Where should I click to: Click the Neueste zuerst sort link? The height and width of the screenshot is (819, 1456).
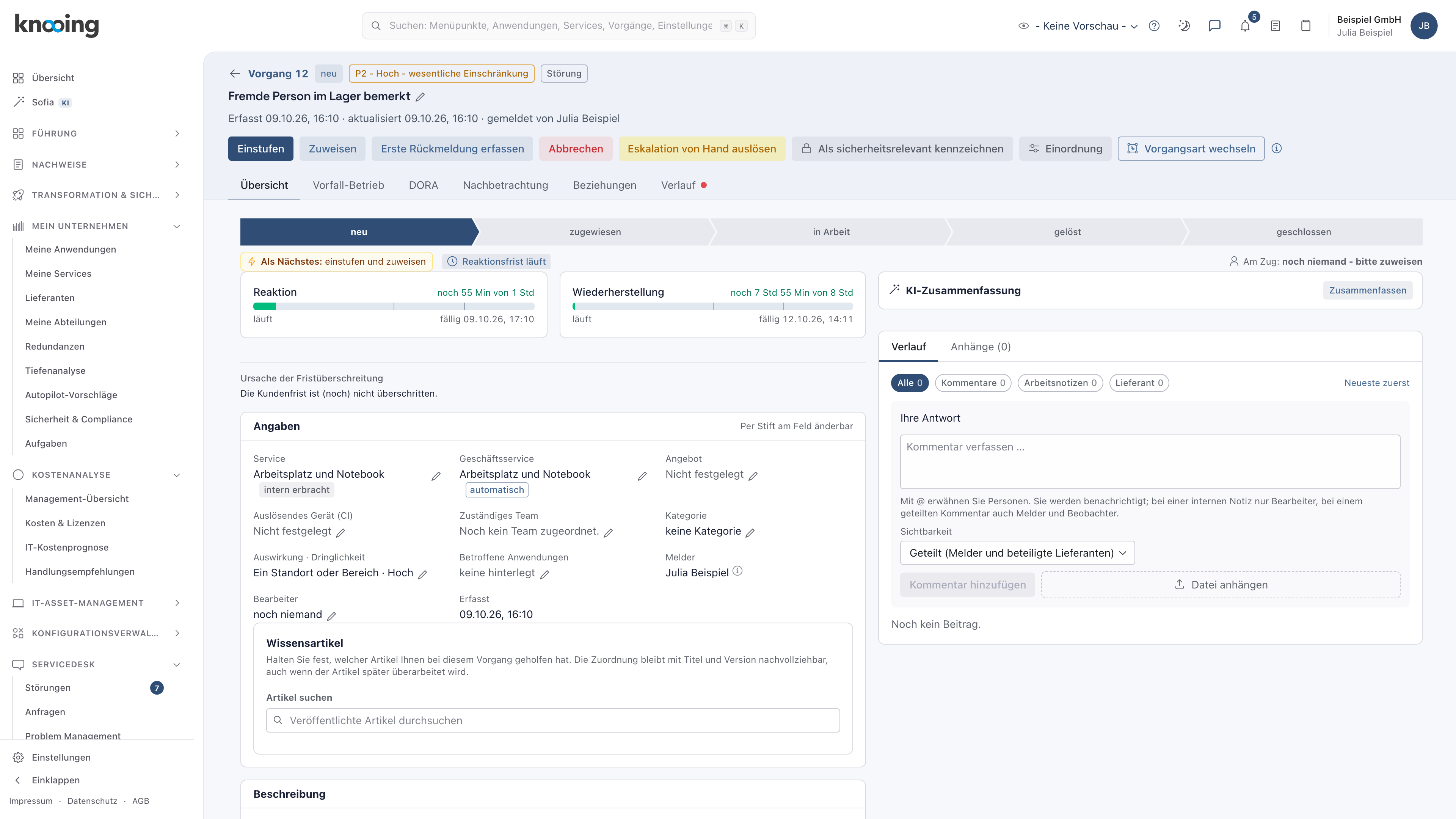click(x=1376, y=383)
